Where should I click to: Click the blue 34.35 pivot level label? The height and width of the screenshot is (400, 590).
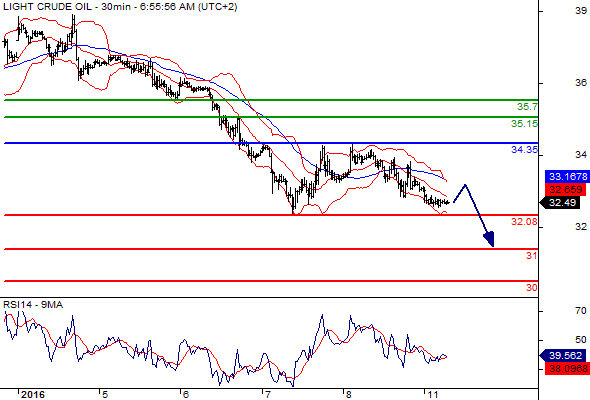[524, 150]
